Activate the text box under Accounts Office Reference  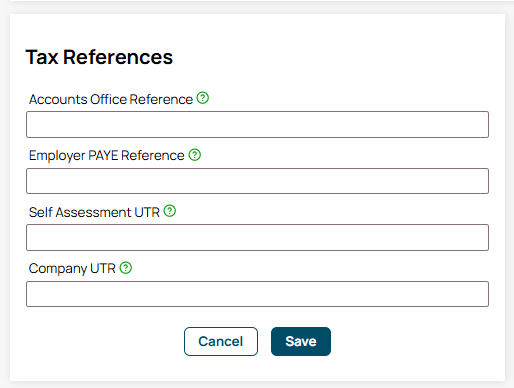pyautogui.click(x=257, y=124)
